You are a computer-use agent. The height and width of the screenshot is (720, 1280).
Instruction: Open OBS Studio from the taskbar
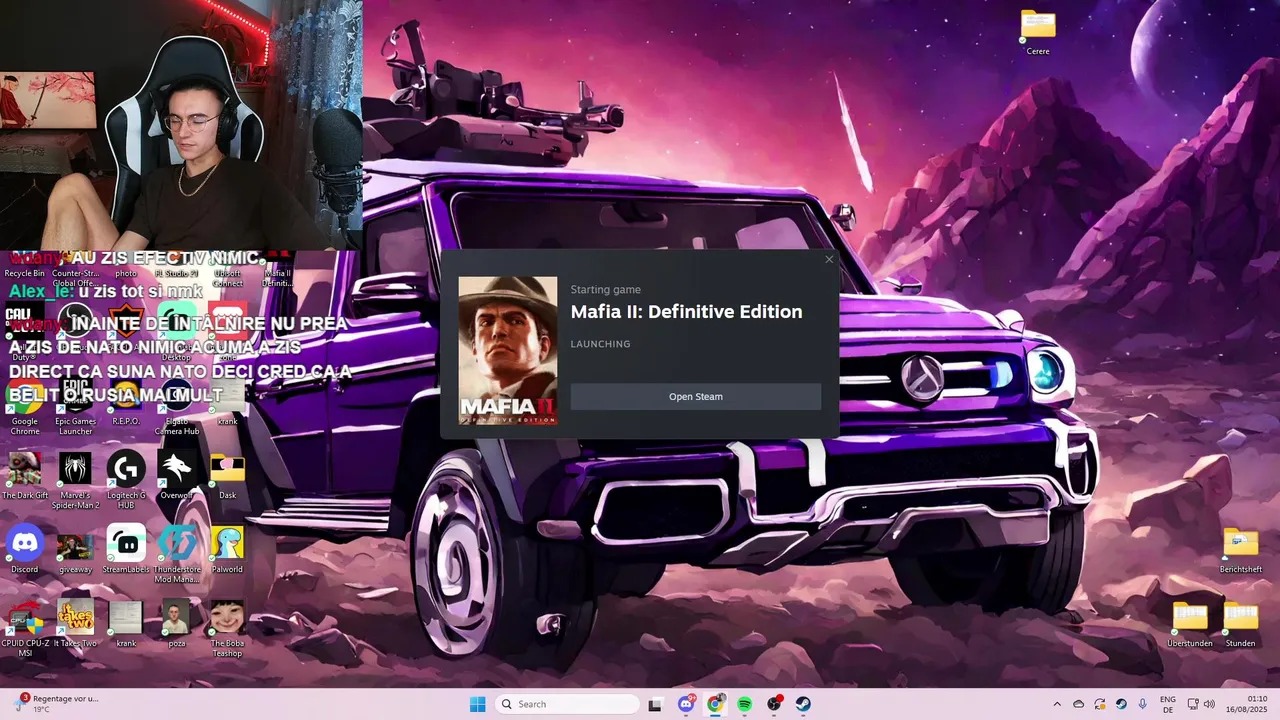(x=774, y=704)
